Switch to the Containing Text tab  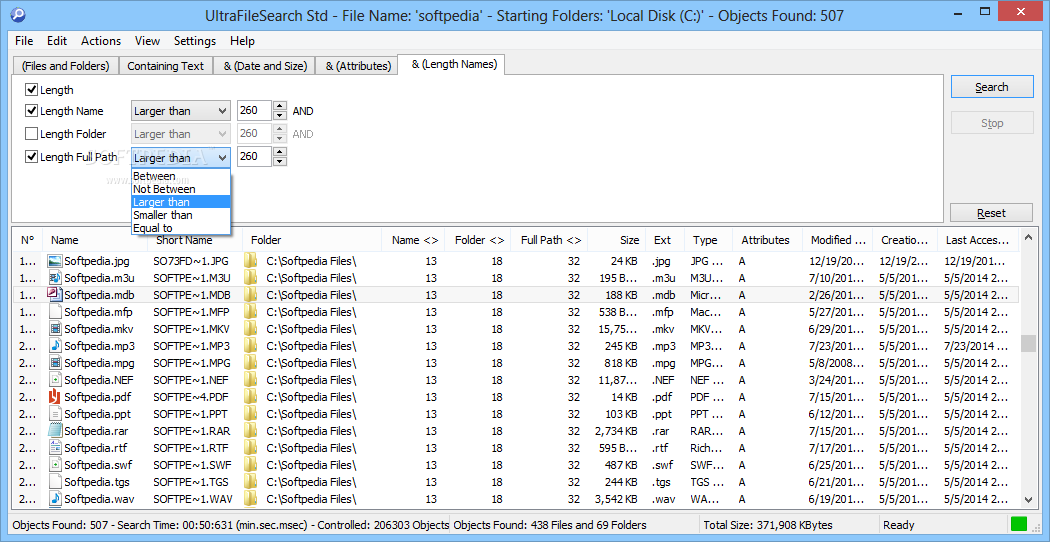pyautogui.click(x=165, y=66)
